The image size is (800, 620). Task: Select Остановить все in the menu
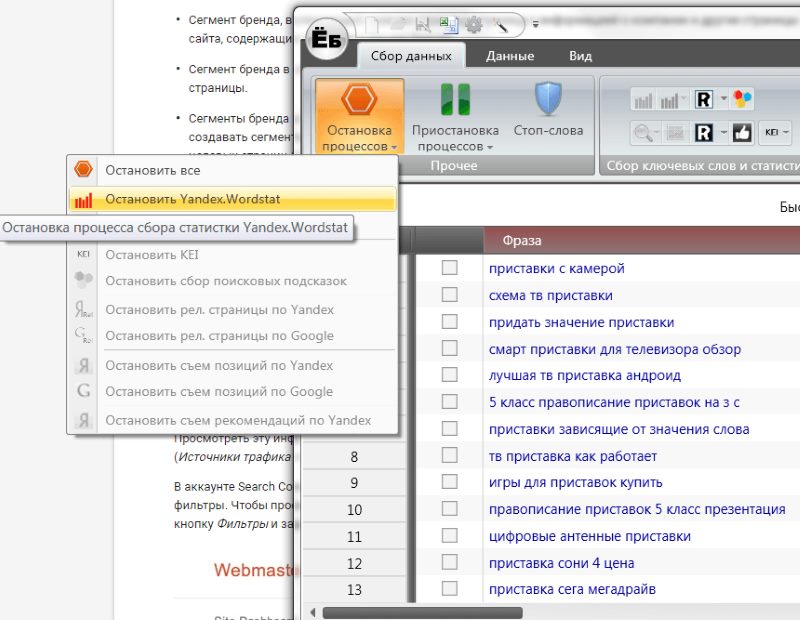click(x=232, y=170)
